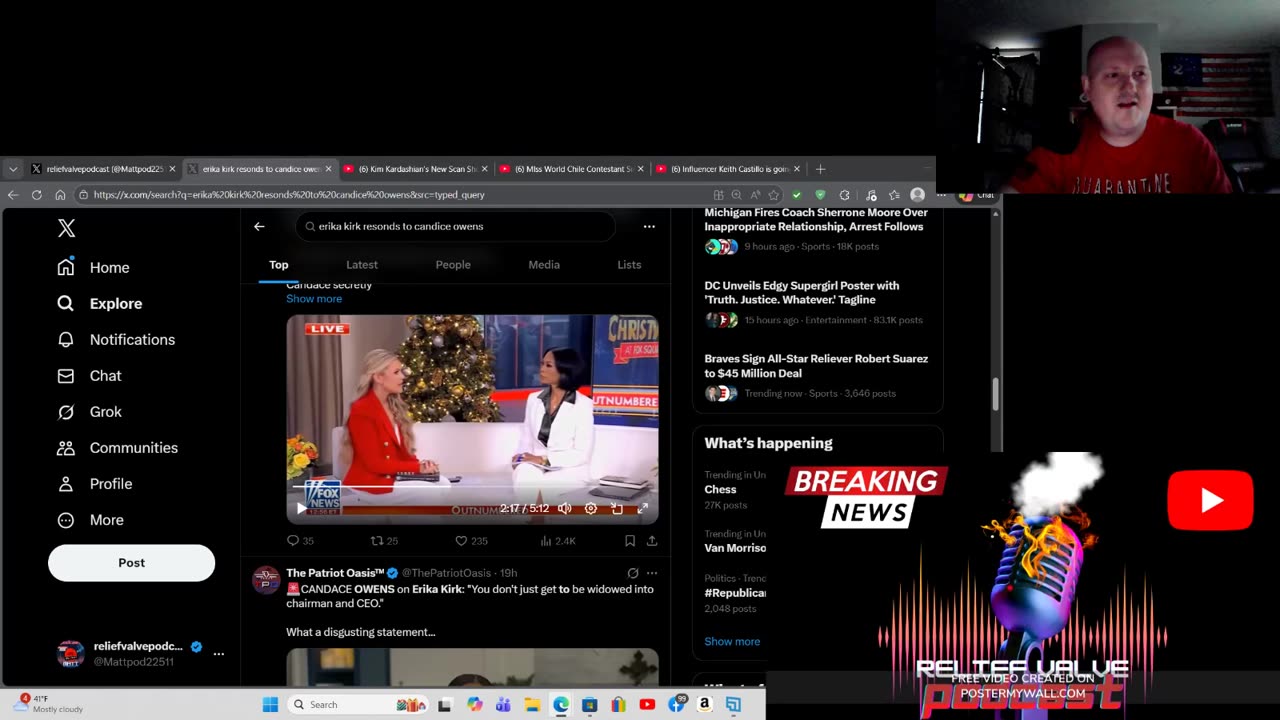
Task: Open Communities in the sidebar
Action: [117, 447]
